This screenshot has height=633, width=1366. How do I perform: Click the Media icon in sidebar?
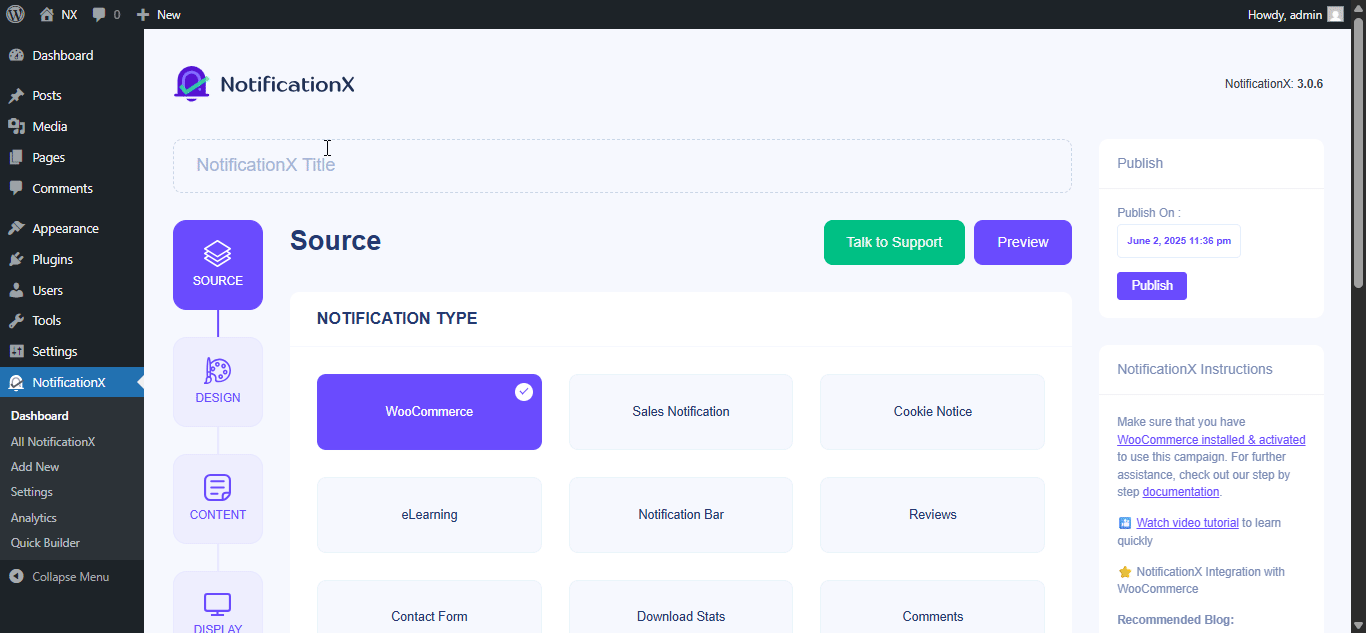click(x=16, y=127)
